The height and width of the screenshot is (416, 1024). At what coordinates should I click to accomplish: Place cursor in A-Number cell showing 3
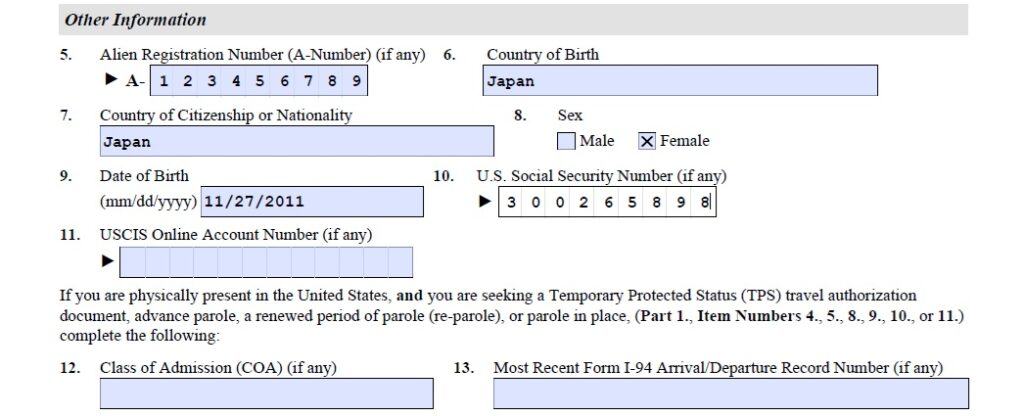pyautogui.click(x=211, y=81)
